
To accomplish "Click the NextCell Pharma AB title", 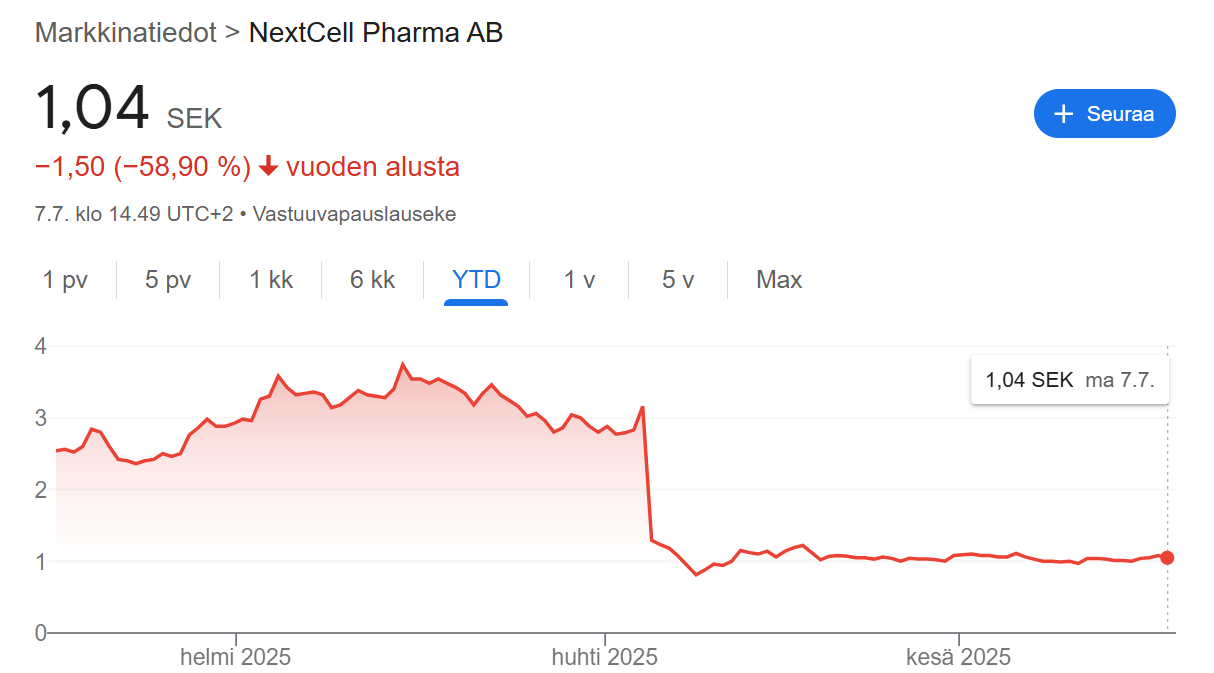I will coord(376,33).
